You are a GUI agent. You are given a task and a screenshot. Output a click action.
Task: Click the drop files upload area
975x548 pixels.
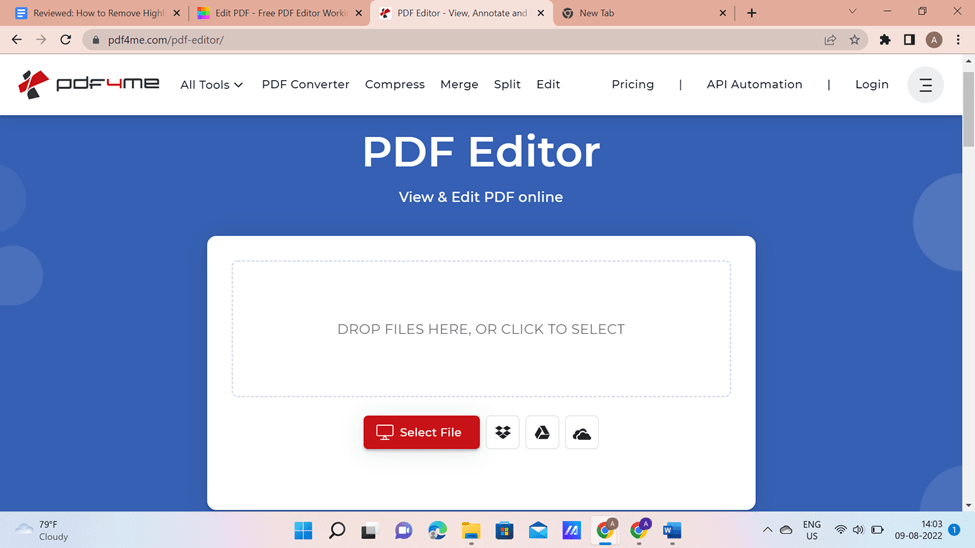(x=481, y=328)
